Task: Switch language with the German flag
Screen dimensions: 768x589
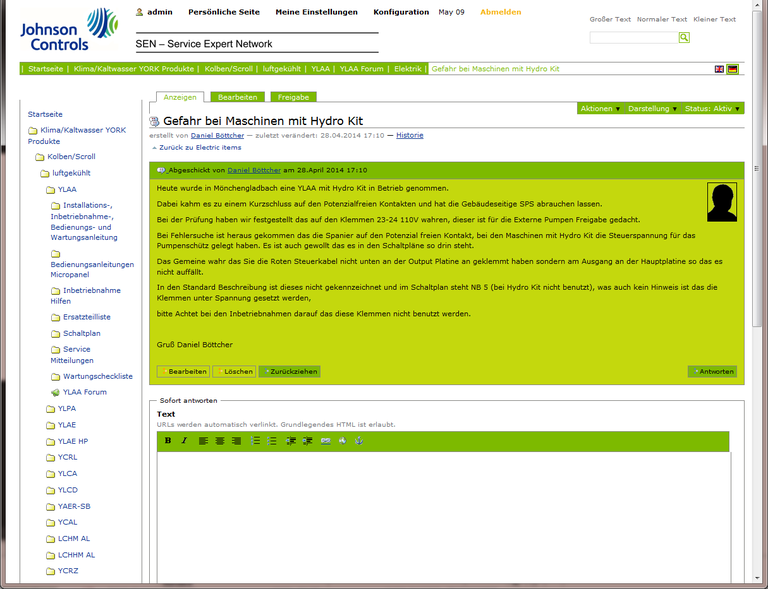Action: [732, 69]
